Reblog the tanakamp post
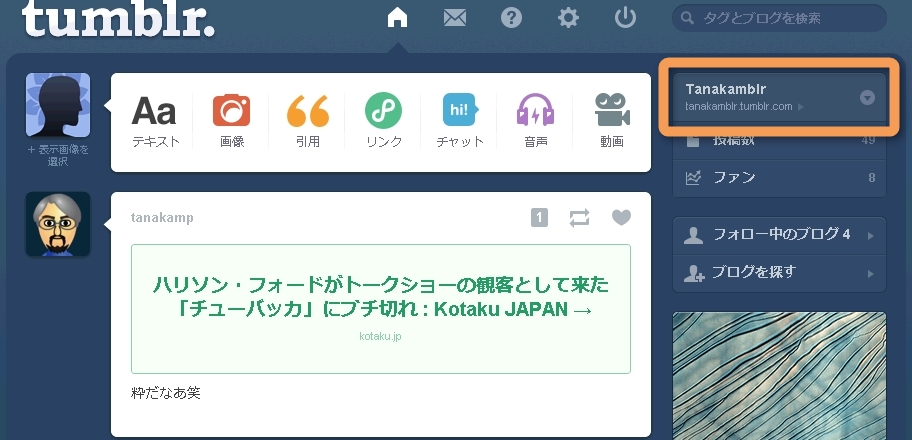Viewport: 912px width, 440px height. (x=579, y=218)
